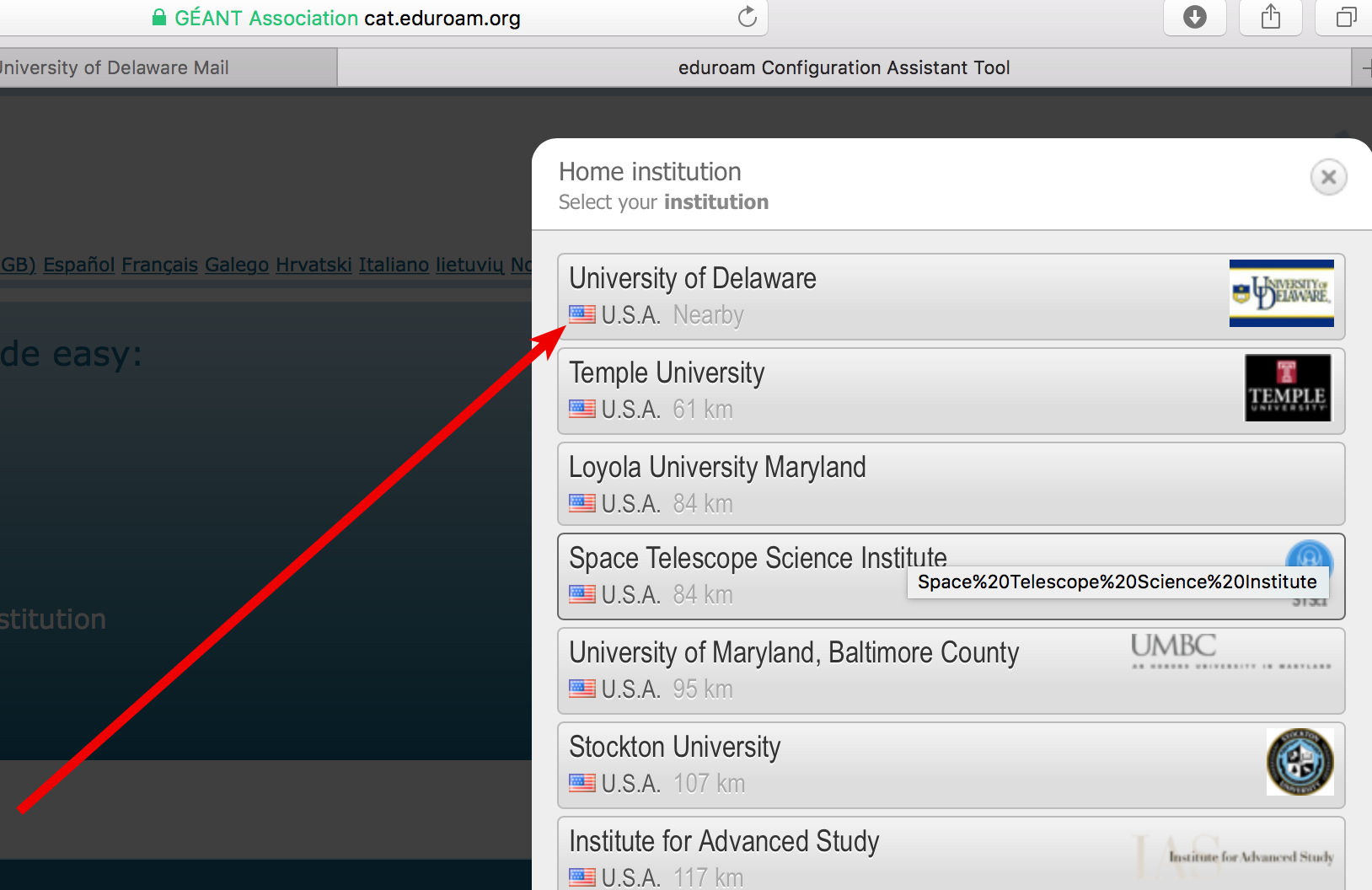The image size is (1372, 890).
Task: Choose Temple University institution
Action: [x=951, y=391]
